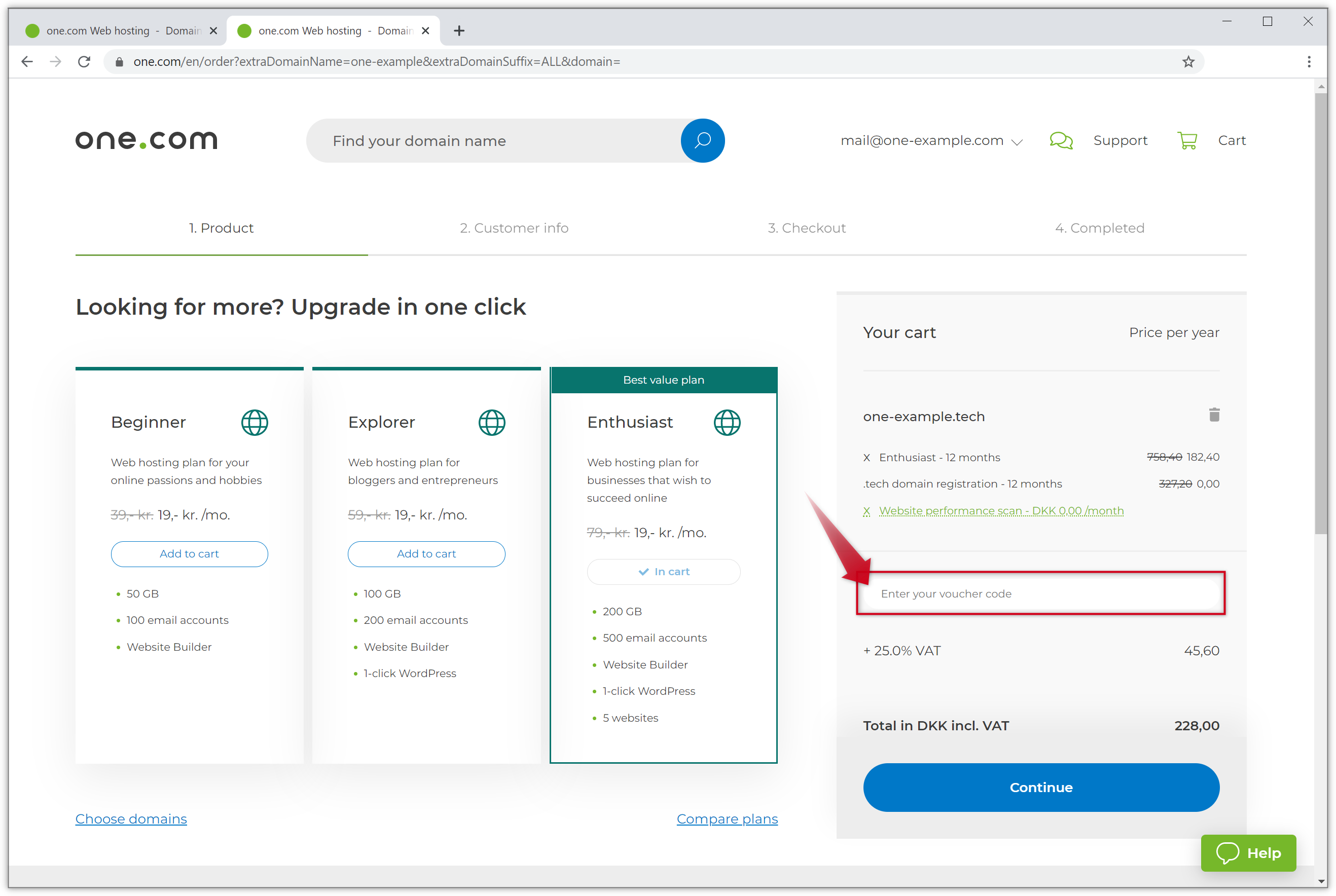Click the globe icon on Enthusiast plan
1336x896 pixels.
(726, 421)
